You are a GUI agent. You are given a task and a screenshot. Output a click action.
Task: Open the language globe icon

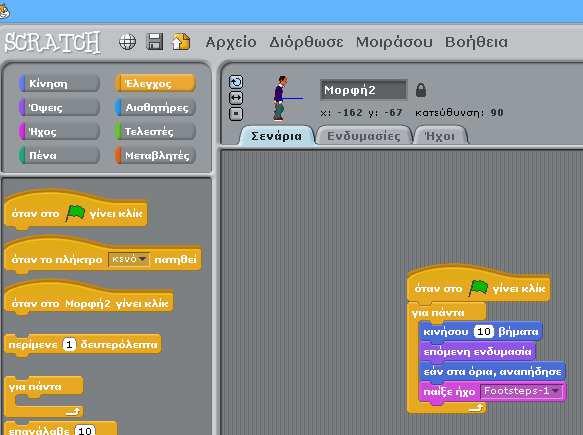127,42
